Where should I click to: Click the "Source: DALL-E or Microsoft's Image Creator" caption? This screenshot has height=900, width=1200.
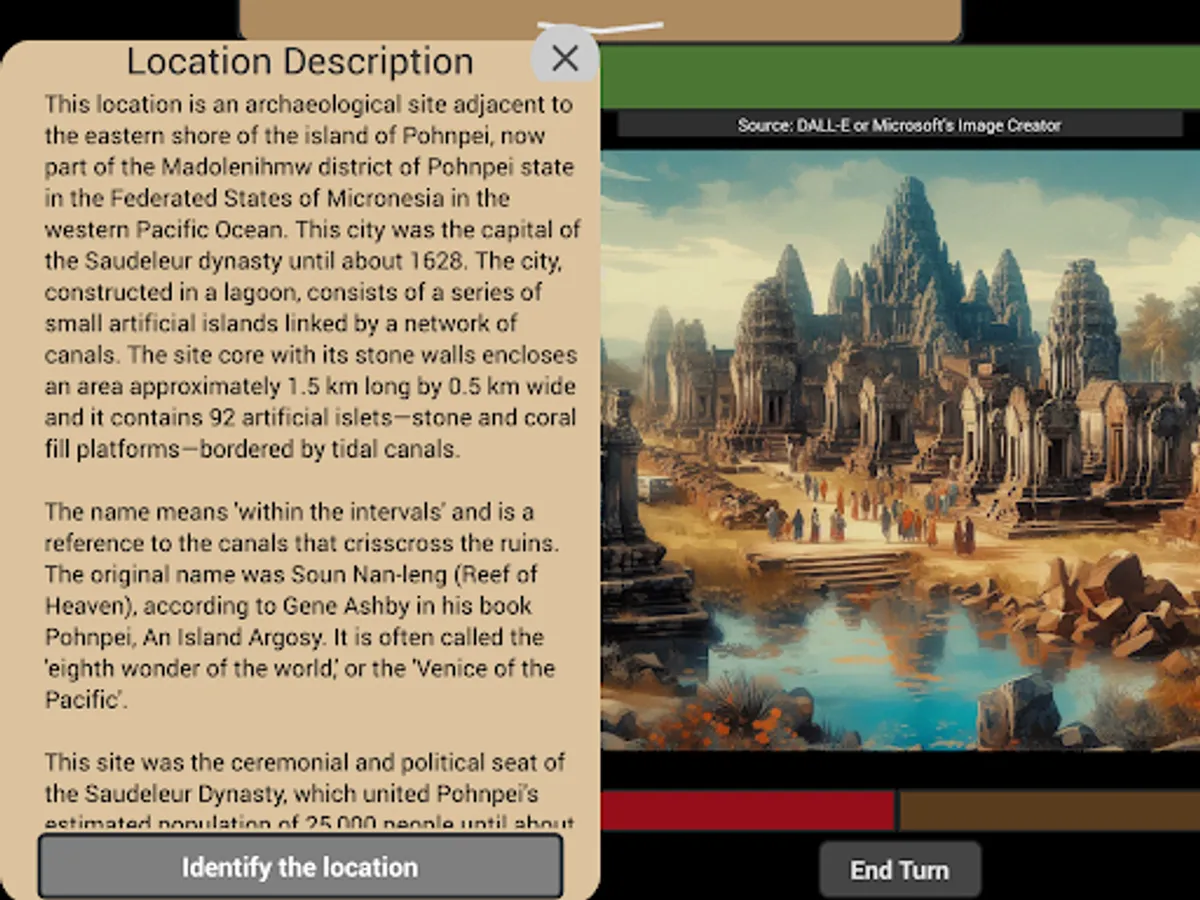(898, 126)
